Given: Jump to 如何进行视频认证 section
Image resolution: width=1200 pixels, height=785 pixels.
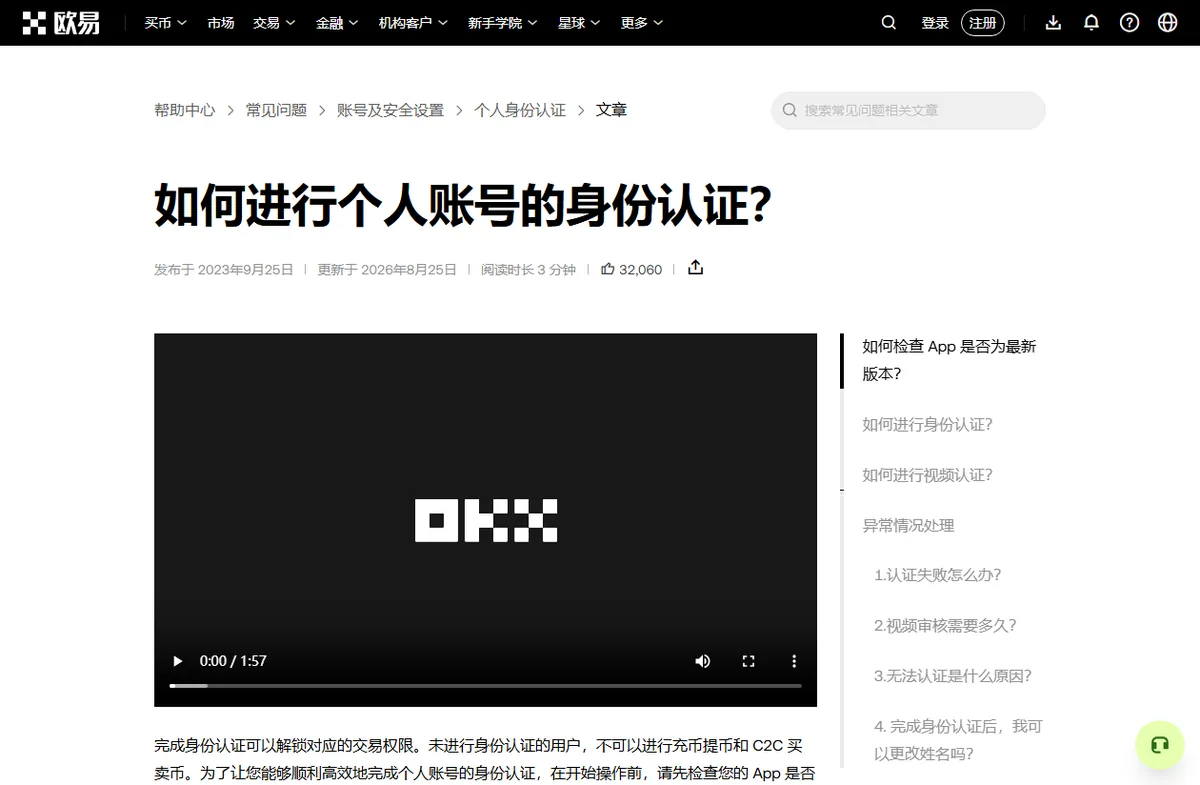Looking at the screenshot, I should point(927,475).
